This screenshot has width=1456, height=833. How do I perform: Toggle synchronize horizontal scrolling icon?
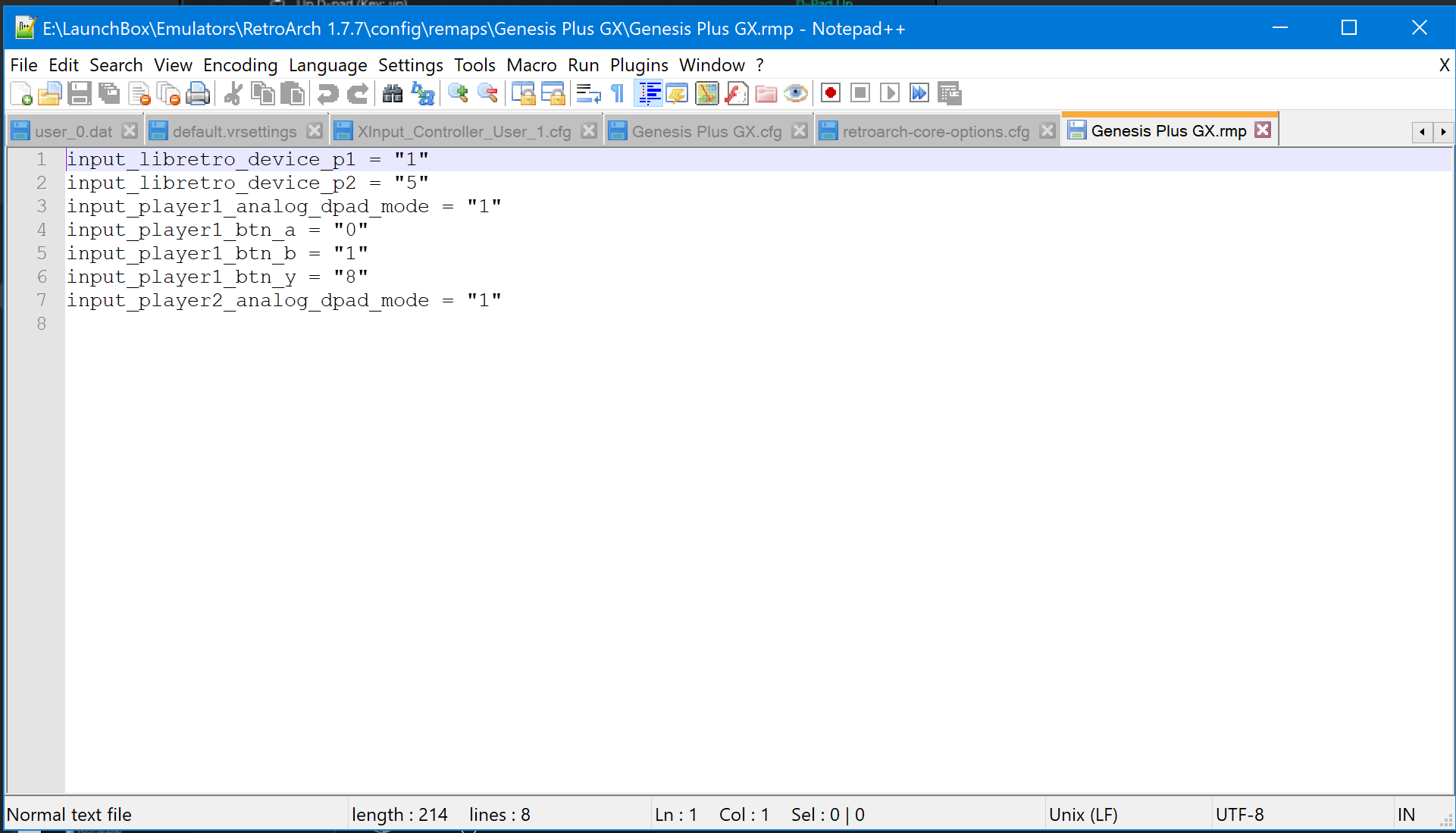point(553,93)
